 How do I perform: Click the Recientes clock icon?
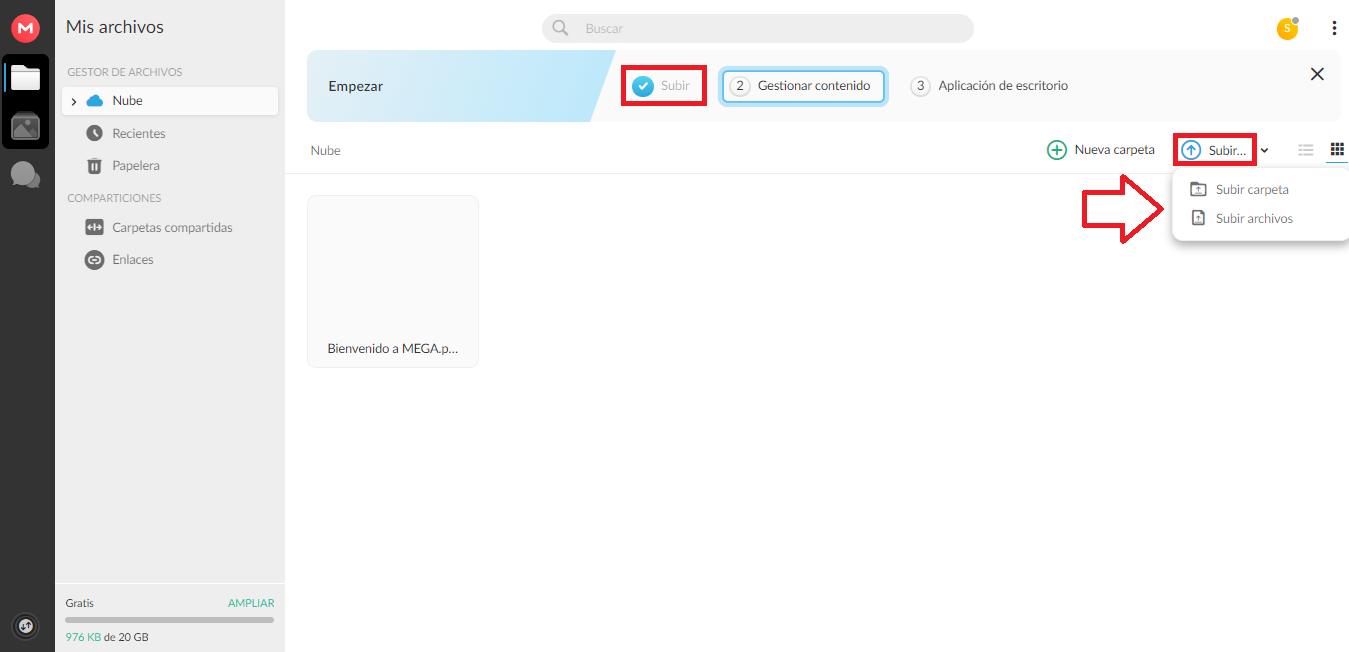point(95,133)
